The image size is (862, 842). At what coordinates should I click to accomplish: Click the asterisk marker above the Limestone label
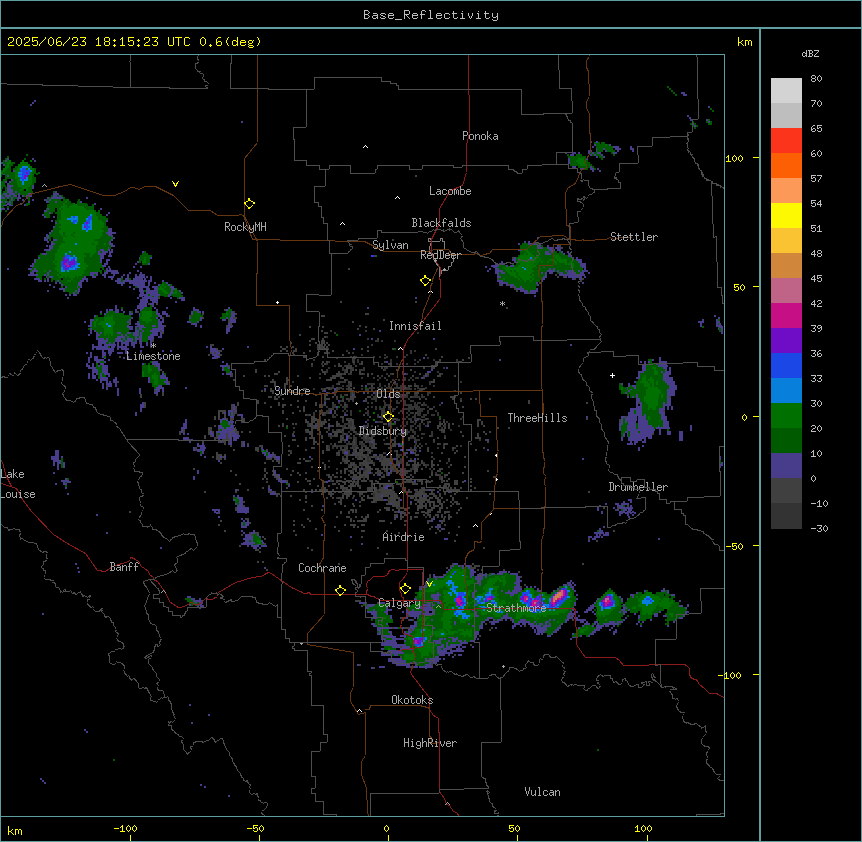click(x=153, y=346)
